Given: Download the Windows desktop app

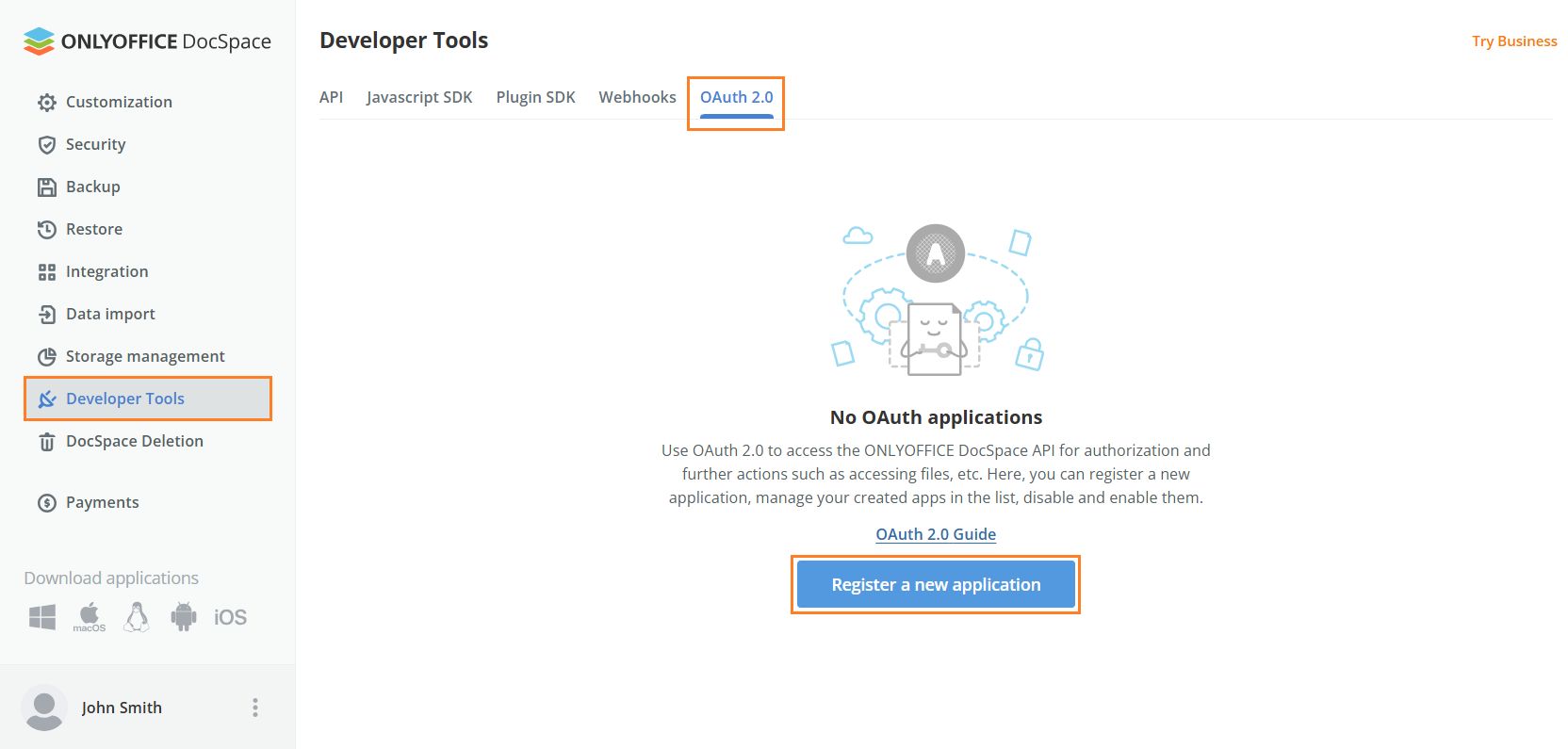Looking at the screenshot, I should pos(42,617).
